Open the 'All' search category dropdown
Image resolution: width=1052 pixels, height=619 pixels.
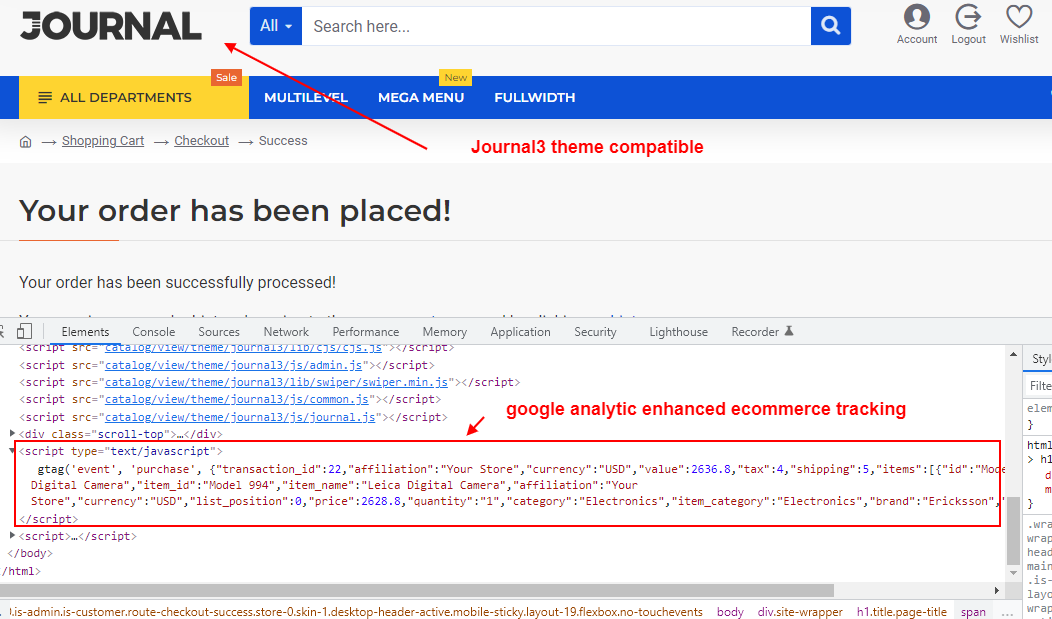click(275, 26)
